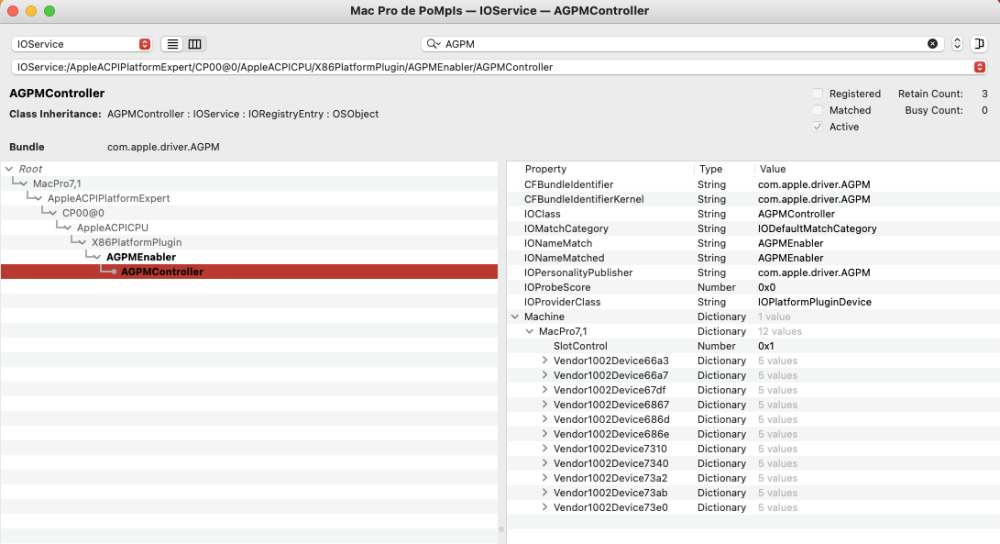Expand Vendor1002Device66a3 dictionary
This screenshot has width=1000, height=544.
pyautogui.click(x=544, y=360)
